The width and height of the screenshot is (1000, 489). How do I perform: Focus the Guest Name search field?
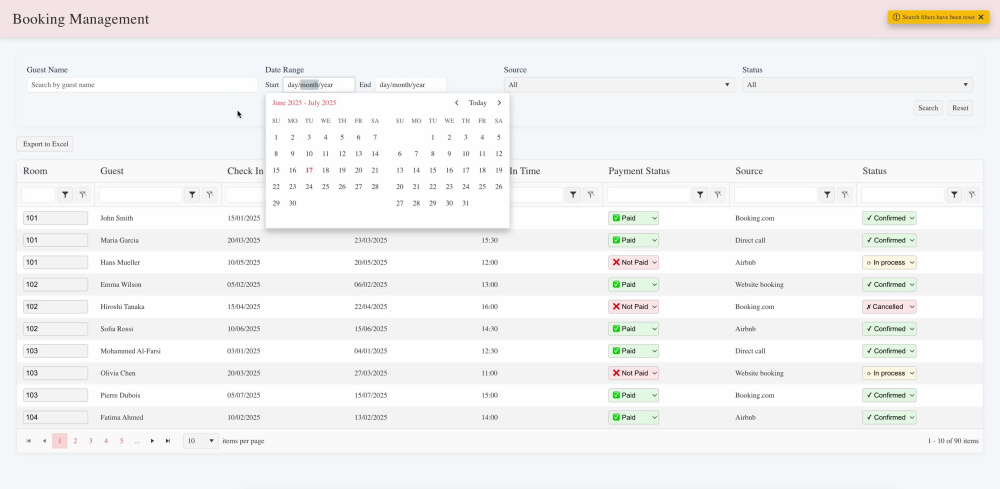point(142,85)
